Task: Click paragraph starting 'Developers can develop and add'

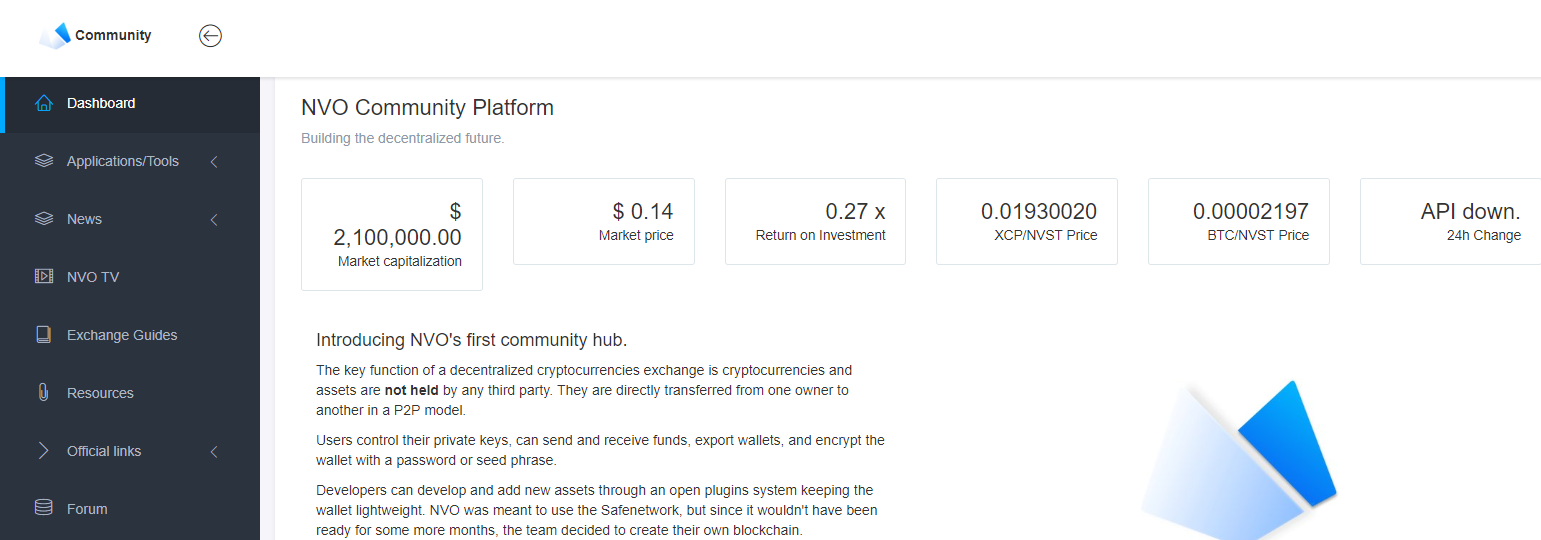Action: 597,510
